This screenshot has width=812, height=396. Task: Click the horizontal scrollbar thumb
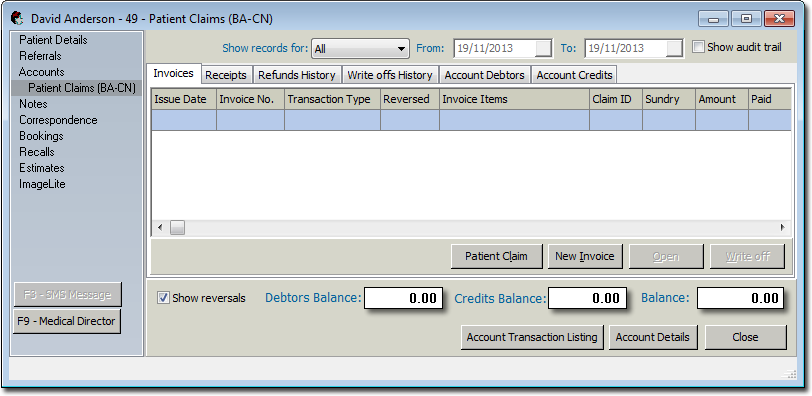click(x=177, y=227)
